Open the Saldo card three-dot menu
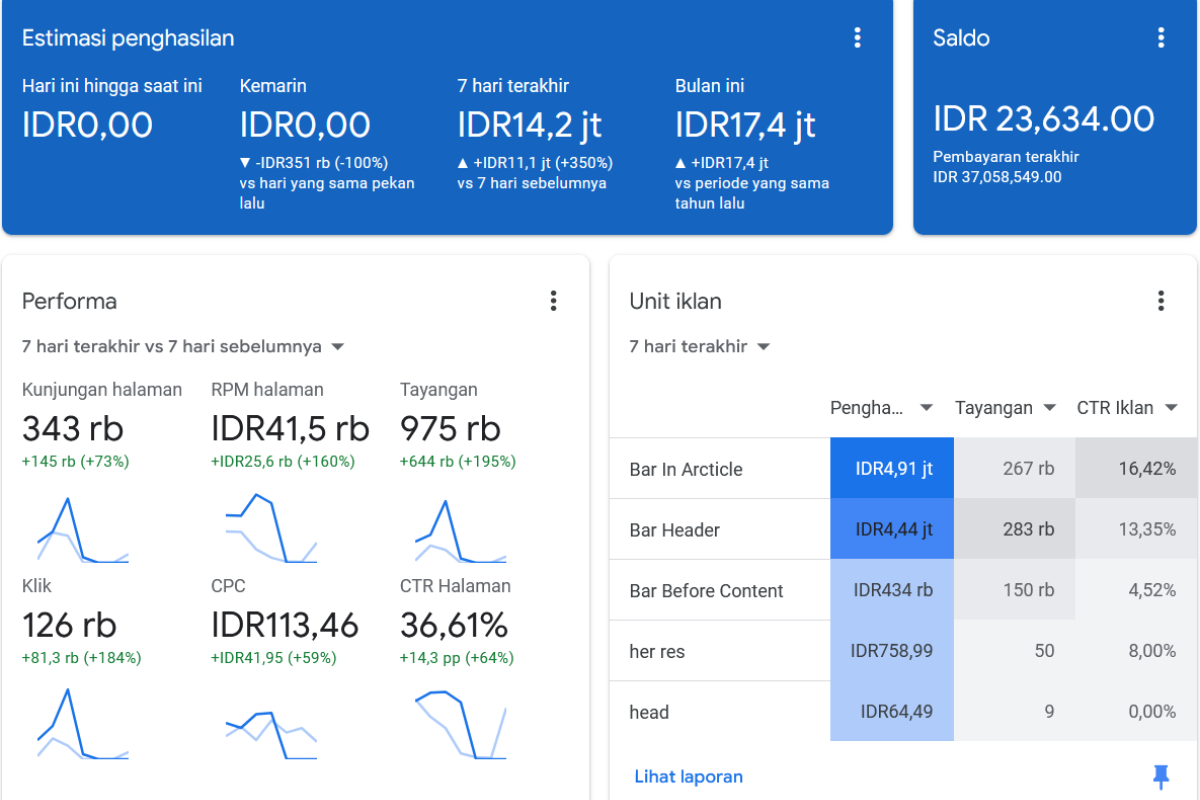 point(1161,38)
